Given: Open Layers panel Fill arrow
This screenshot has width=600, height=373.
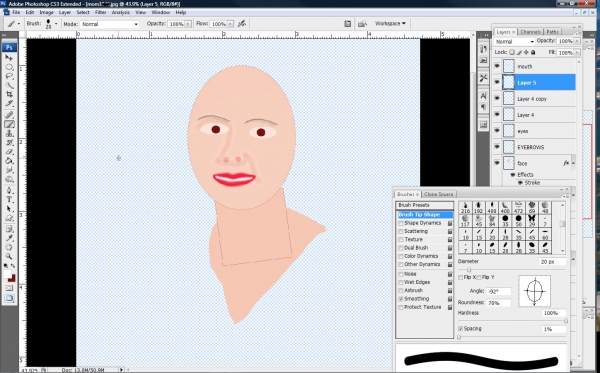Looking at the screenshot, I should pos(577,52).
